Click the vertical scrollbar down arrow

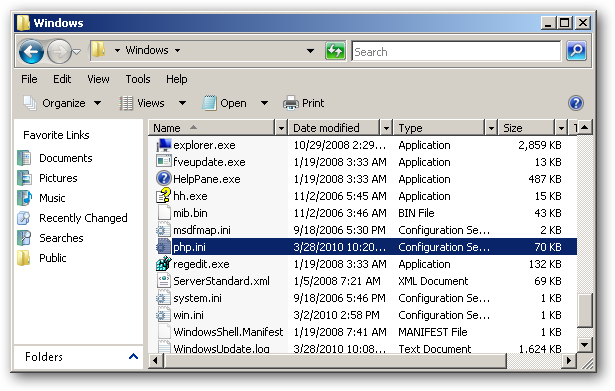[584, 345]
